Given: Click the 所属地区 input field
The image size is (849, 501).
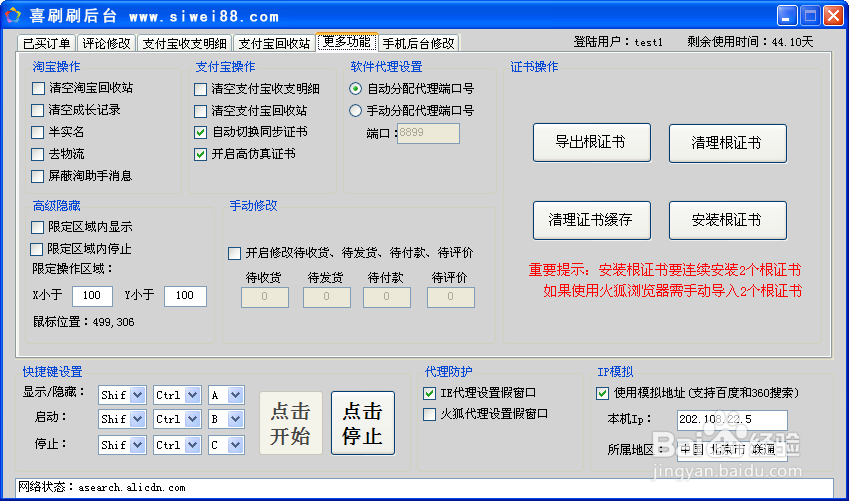Looking at the screenshot, I should 732,450.
